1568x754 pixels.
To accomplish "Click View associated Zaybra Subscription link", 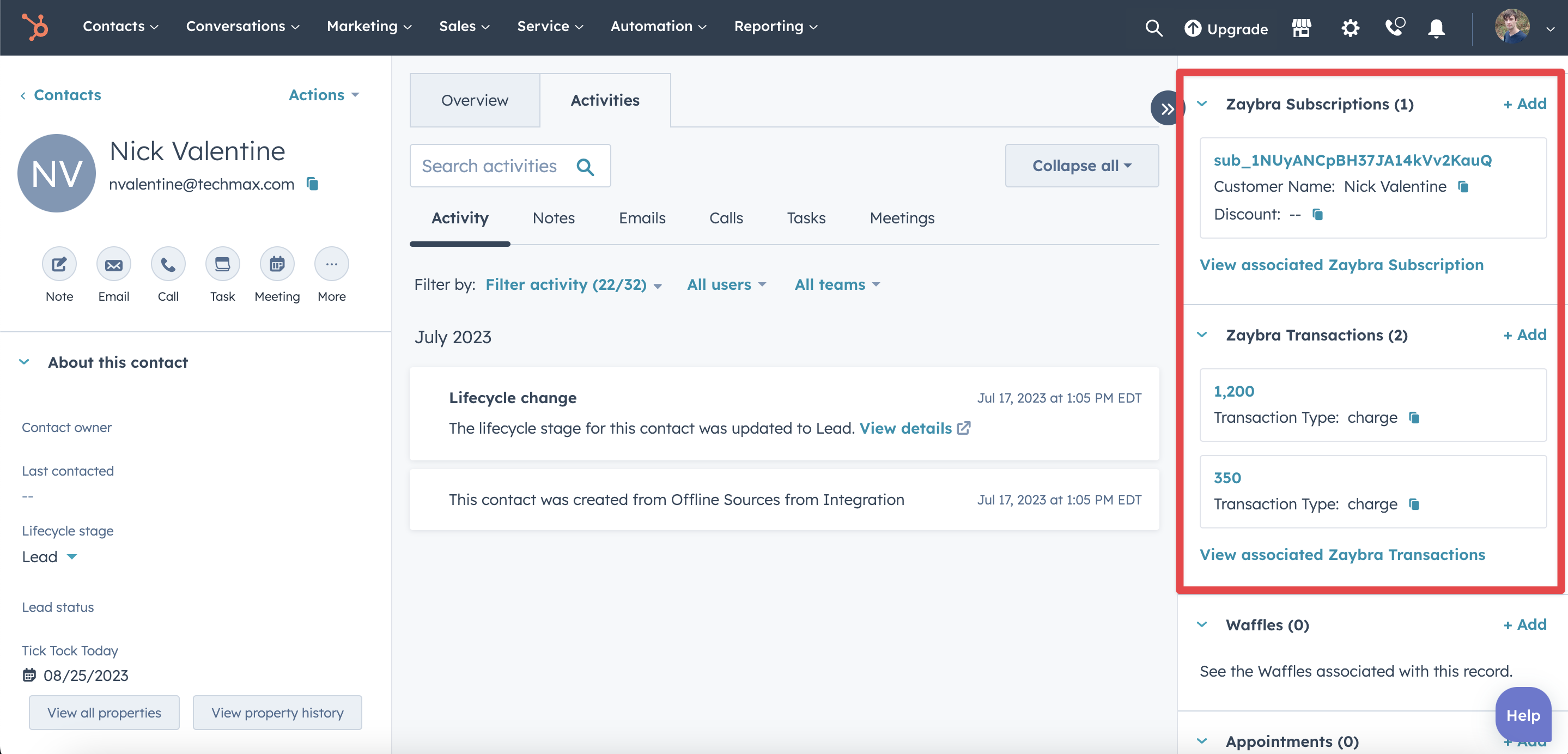I will tap(1341, 265).
